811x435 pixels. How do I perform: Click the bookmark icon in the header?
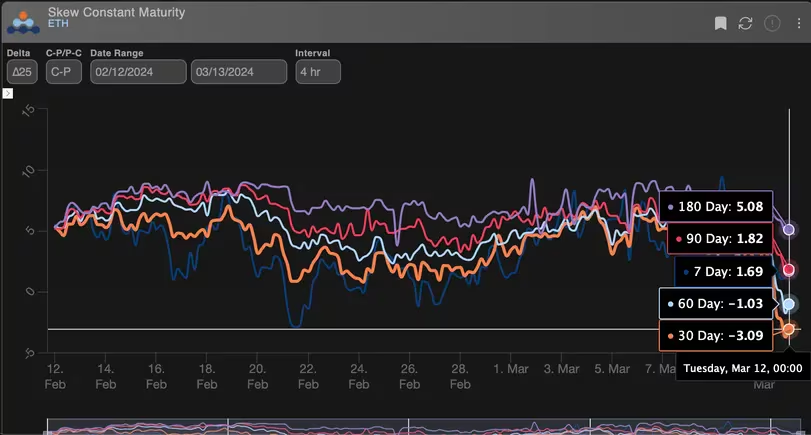[x=720, y=23]
